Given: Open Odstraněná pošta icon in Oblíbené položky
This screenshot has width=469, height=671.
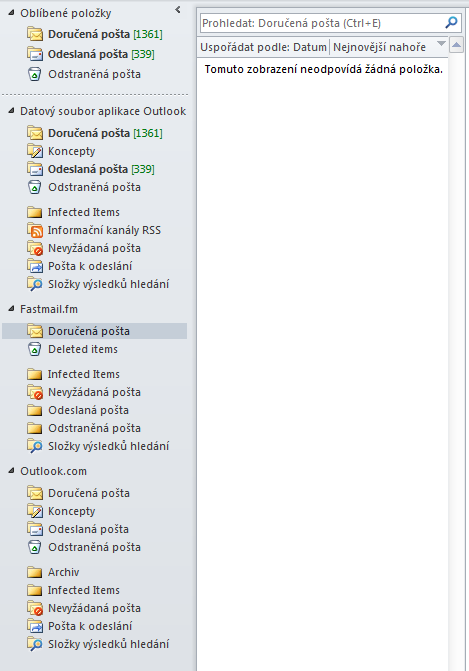Looking at the screenshot, I should pyautogui.click(x=35, y=74).
